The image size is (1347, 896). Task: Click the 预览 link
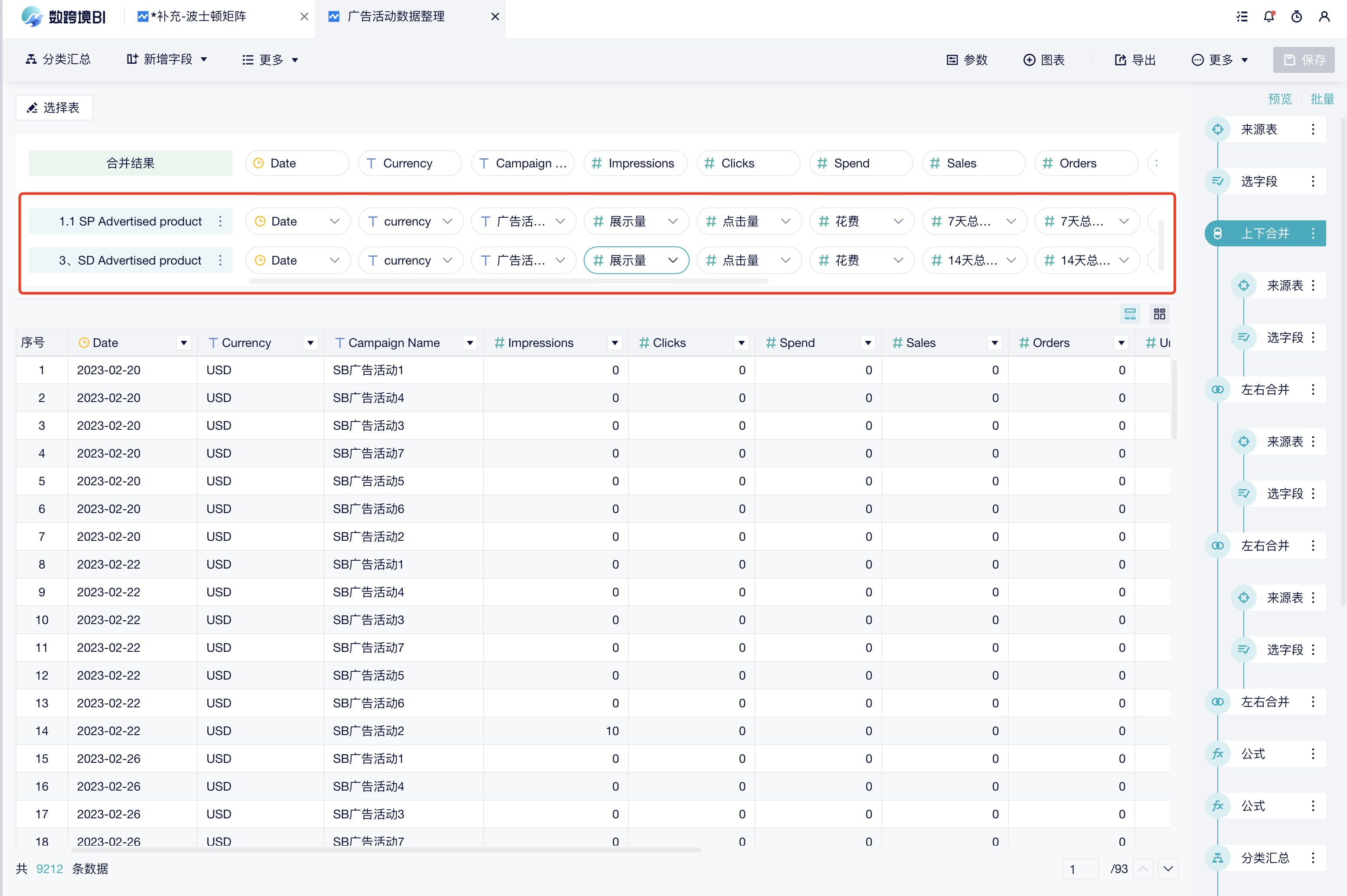[1280, 99]
